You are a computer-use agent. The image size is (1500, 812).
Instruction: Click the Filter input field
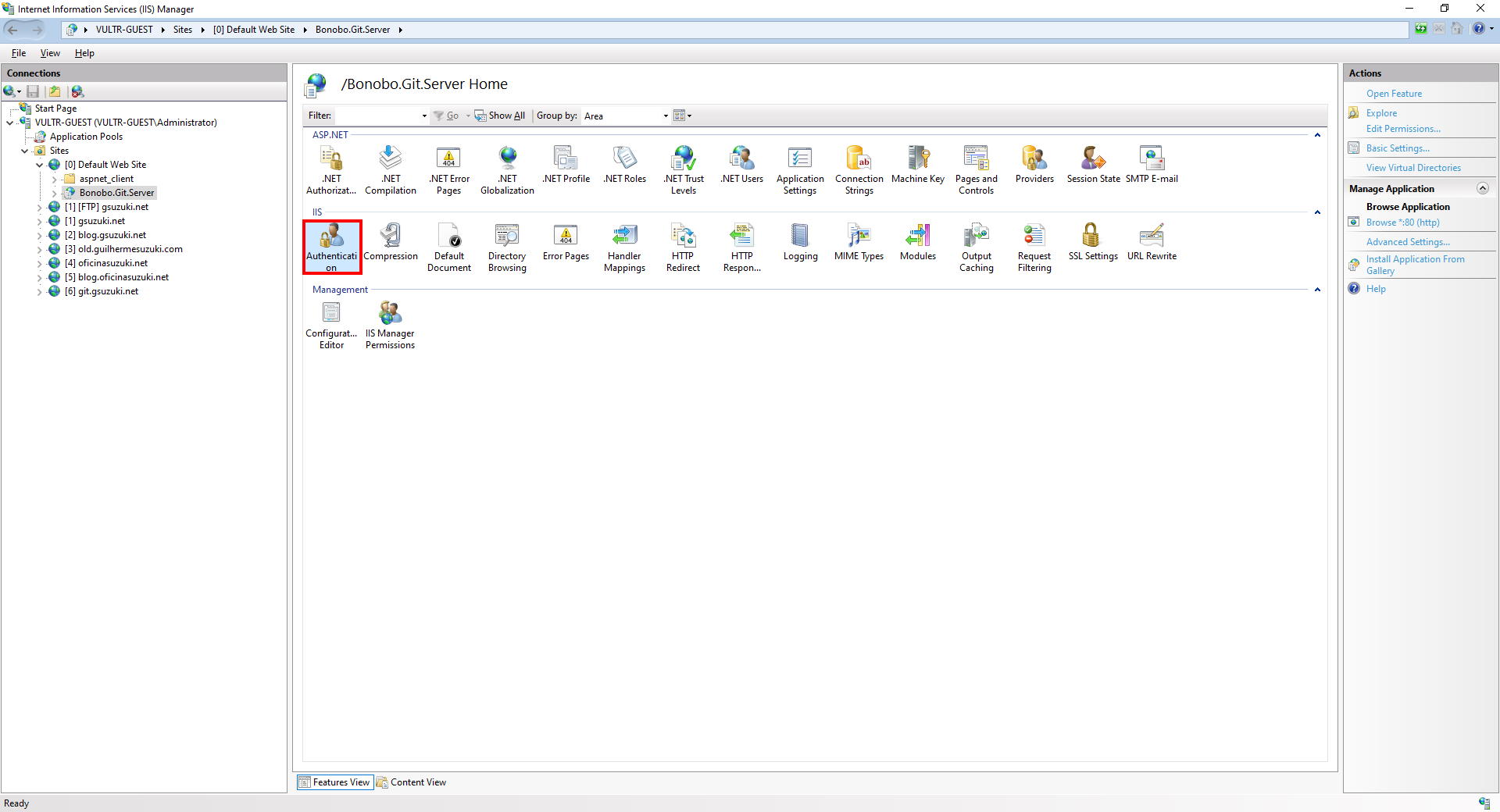(378, 116)
